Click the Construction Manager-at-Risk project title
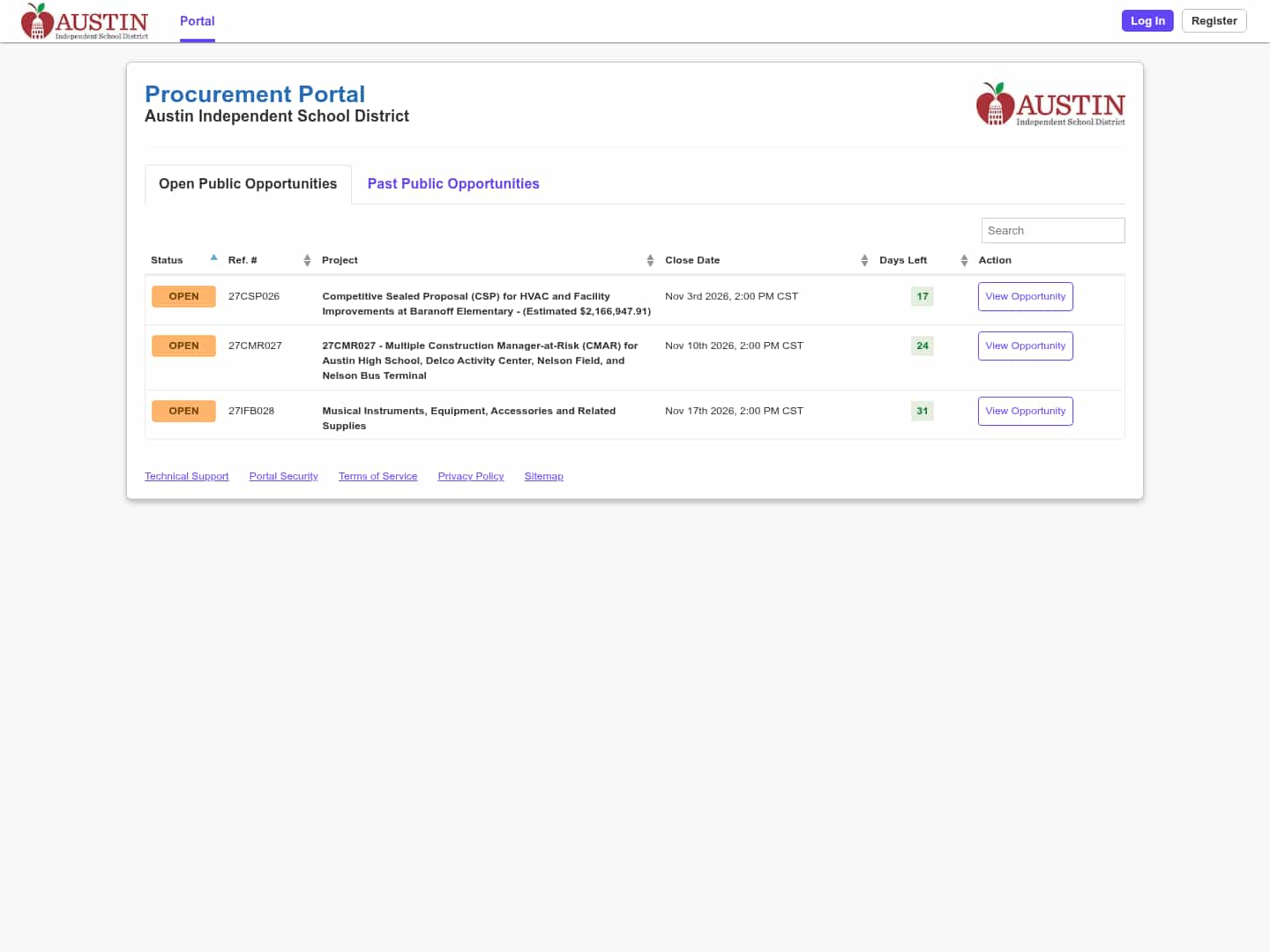1270x952 pixels. [x=480, y=361]
